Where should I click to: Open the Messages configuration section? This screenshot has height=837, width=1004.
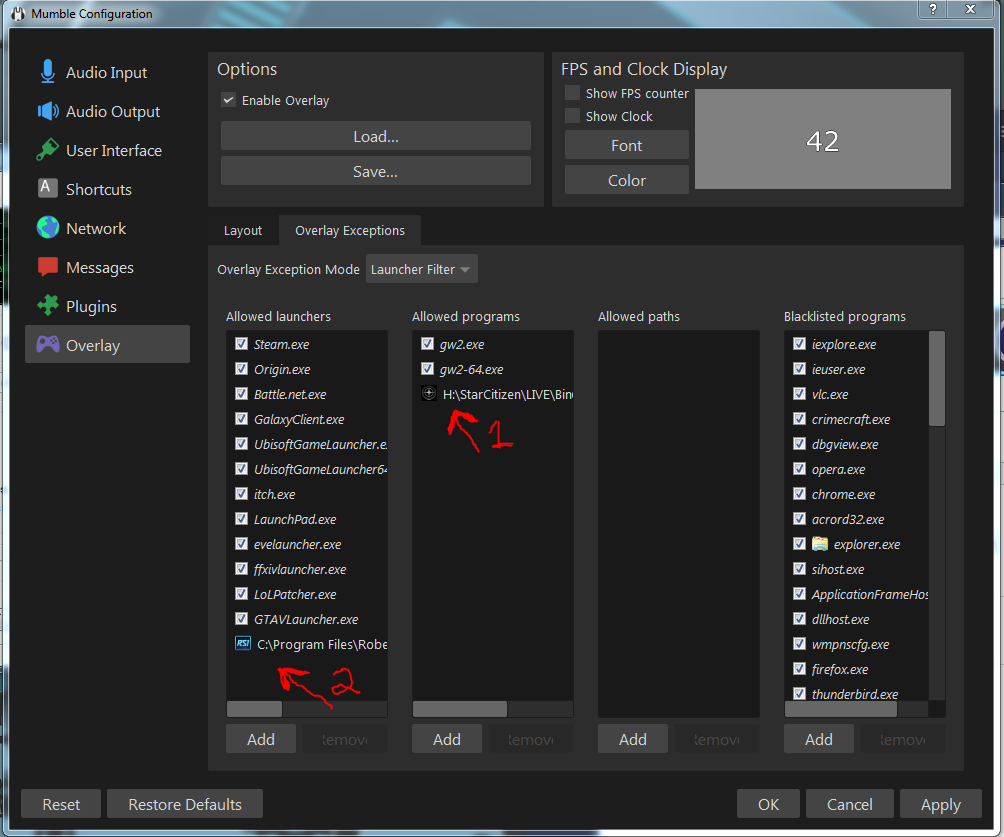click(x=99, y=267)
